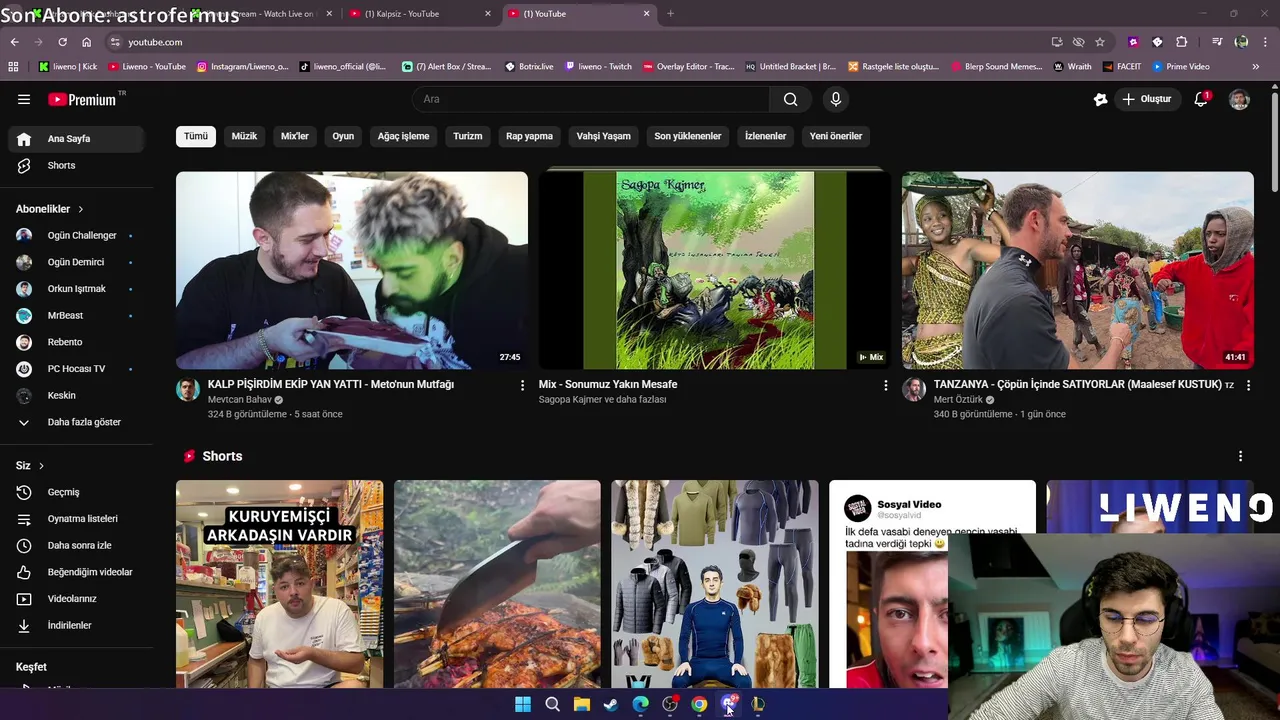Open PC Hocası TV channel
This screenshot has width=1280, height=720.
click(x=76, y=369)
